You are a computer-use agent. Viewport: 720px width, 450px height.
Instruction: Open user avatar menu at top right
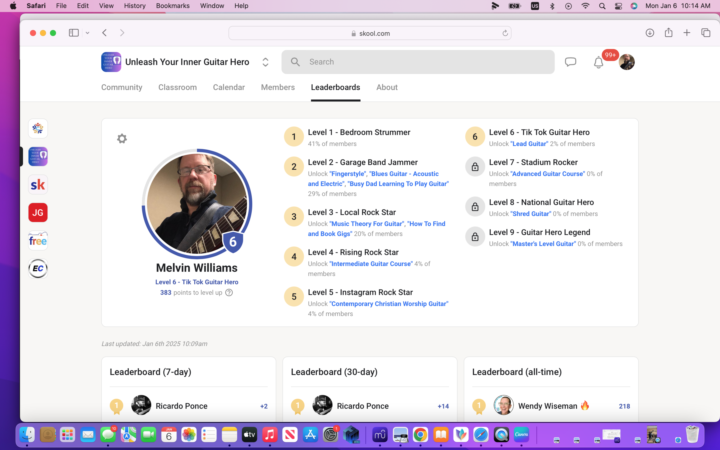pyautogui.click(x=627, y=62)
